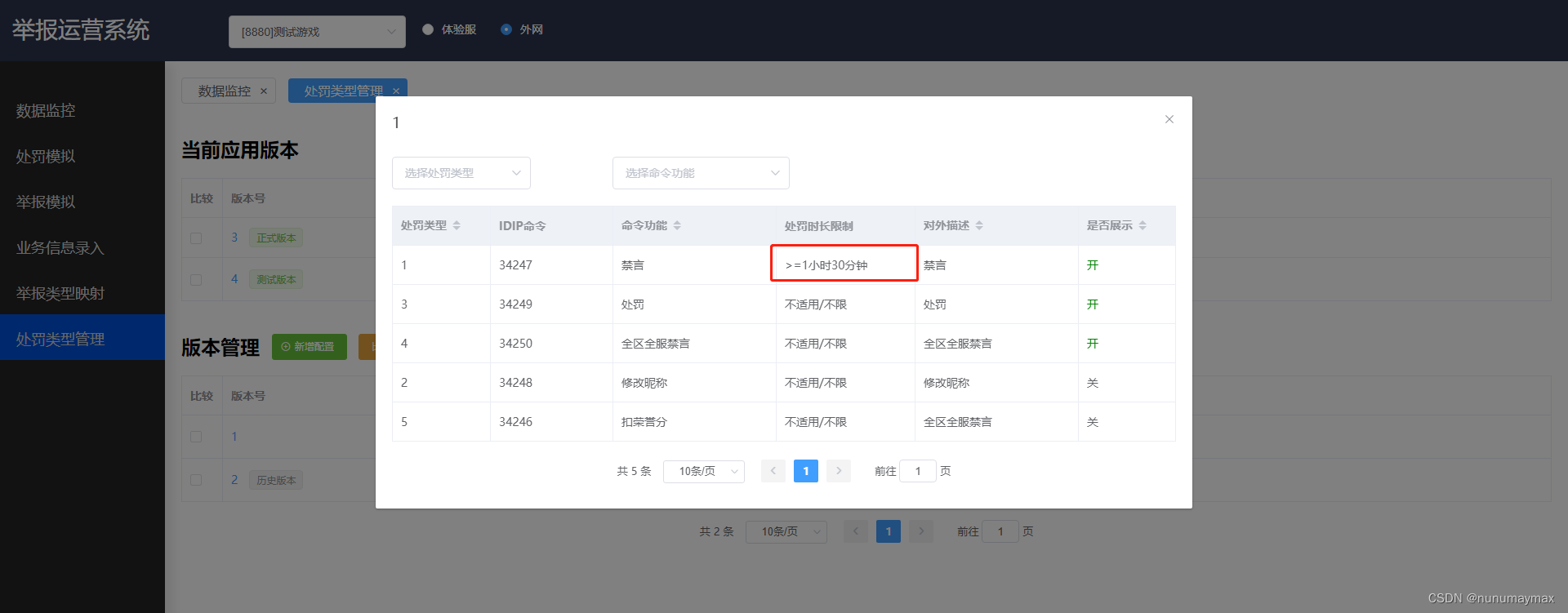Screen dimensions: 1568x613
Task: Open 处罚类型管理 in the sidebar
Action: (x=82, y=338)
